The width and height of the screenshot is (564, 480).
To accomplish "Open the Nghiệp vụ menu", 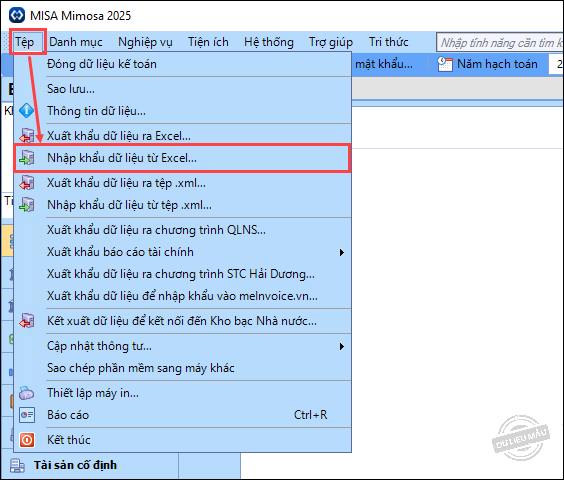I will pyautogui.click(x=145, y=42).
